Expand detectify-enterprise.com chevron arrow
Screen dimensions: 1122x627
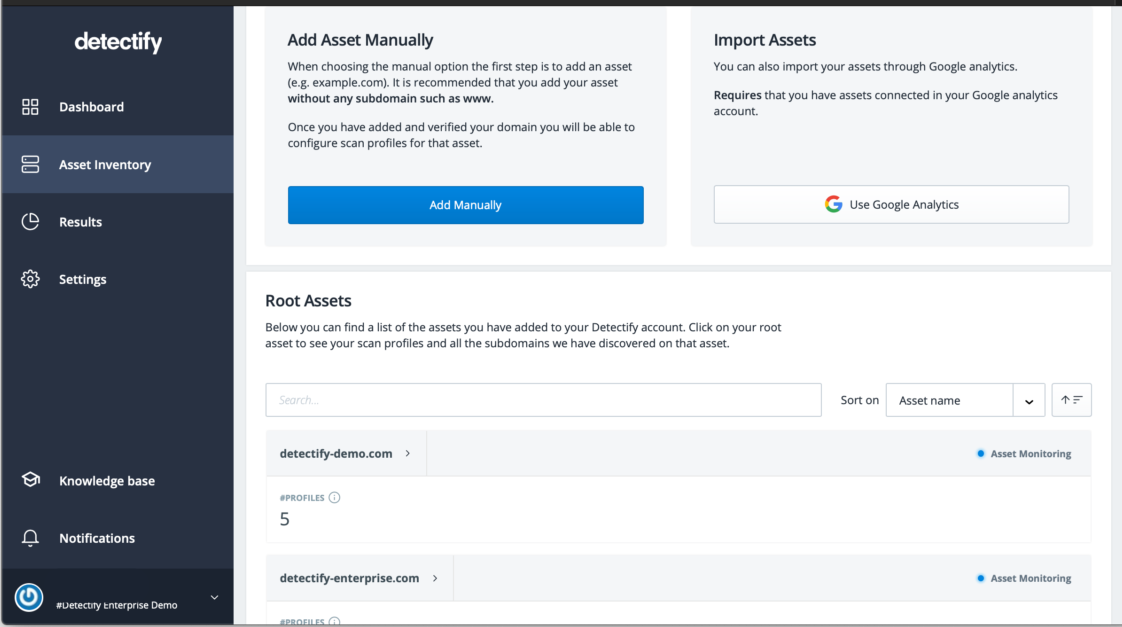(435, 578)
